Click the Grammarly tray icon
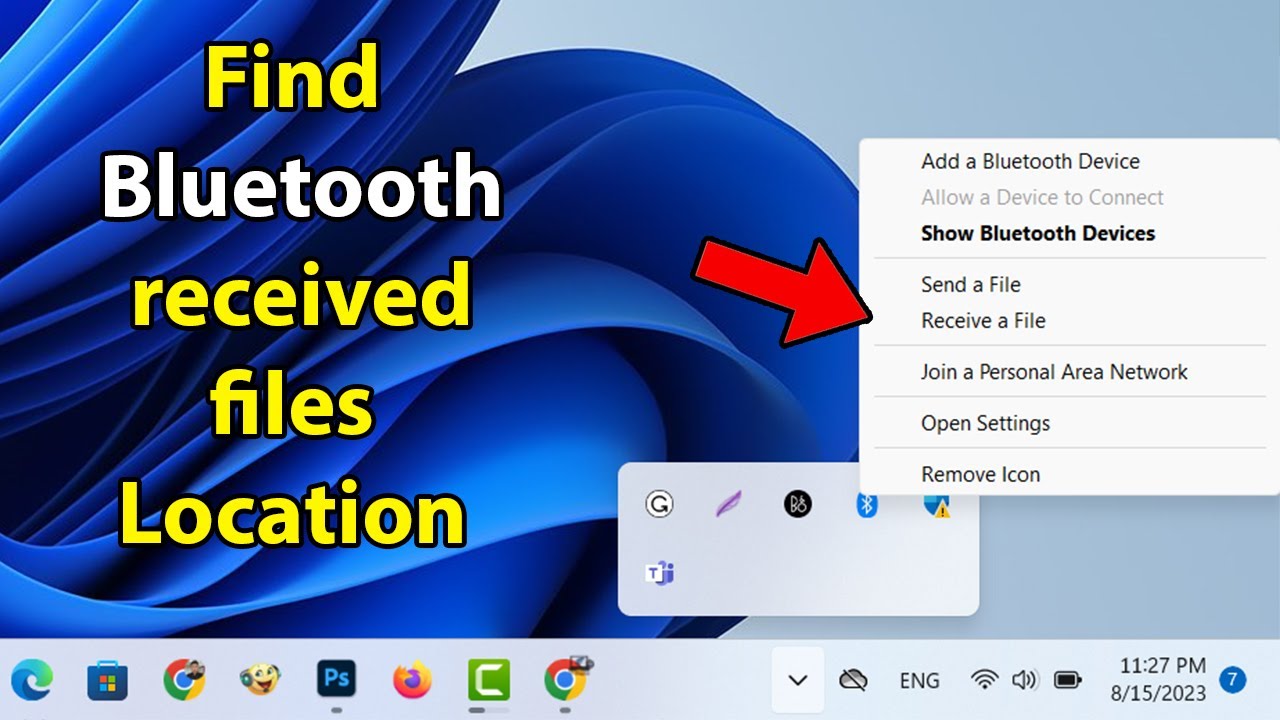 (658, 504)
